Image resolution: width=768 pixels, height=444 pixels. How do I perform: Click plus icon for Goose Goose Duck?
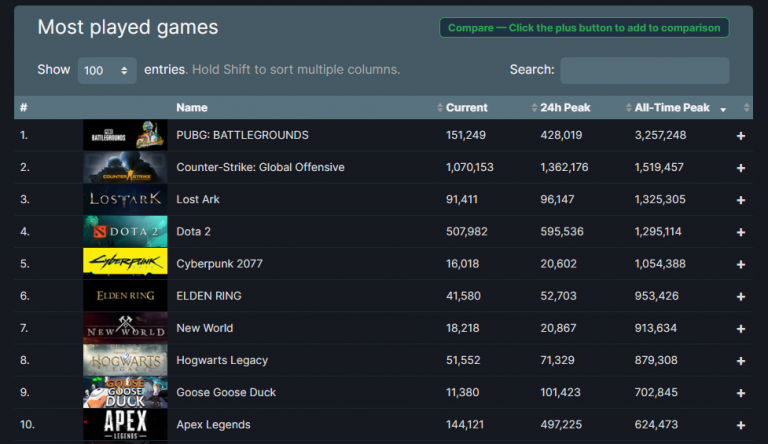click(x=741, y=393)
